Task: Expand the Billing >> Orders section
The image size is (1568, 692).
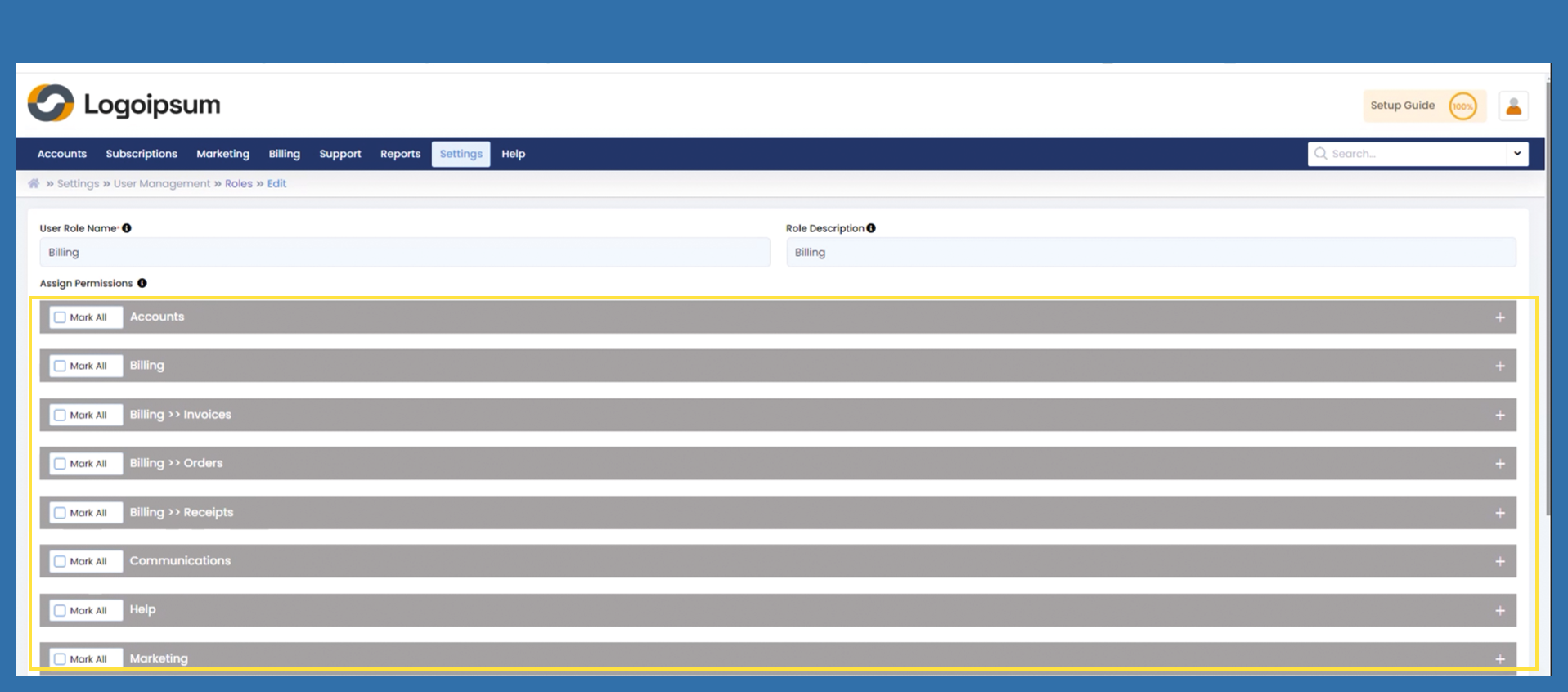Action: (x=1499, y=464)
